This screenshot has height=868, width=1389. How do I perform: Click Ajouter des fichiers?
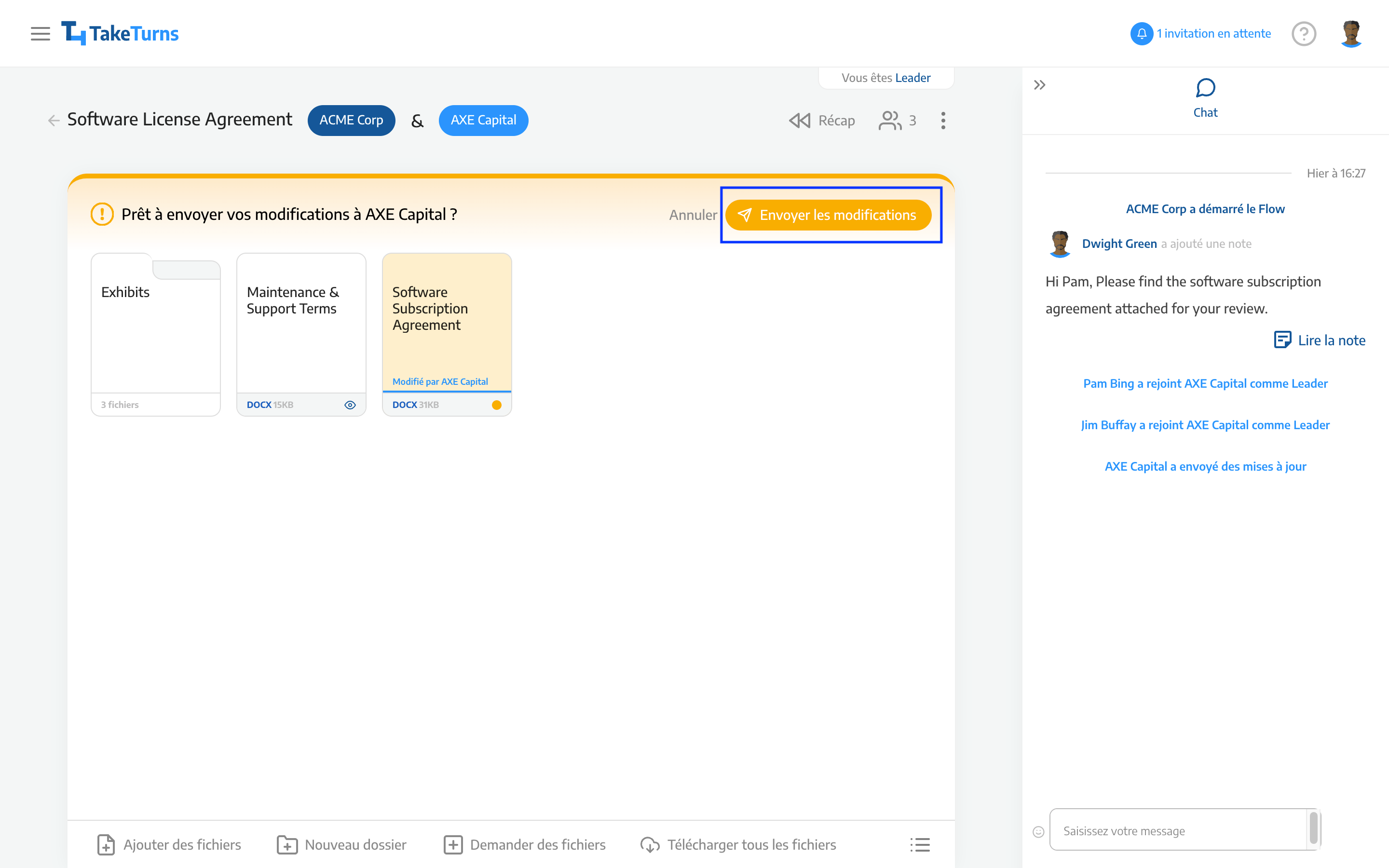pyautogui.click(x=169, y=844)
